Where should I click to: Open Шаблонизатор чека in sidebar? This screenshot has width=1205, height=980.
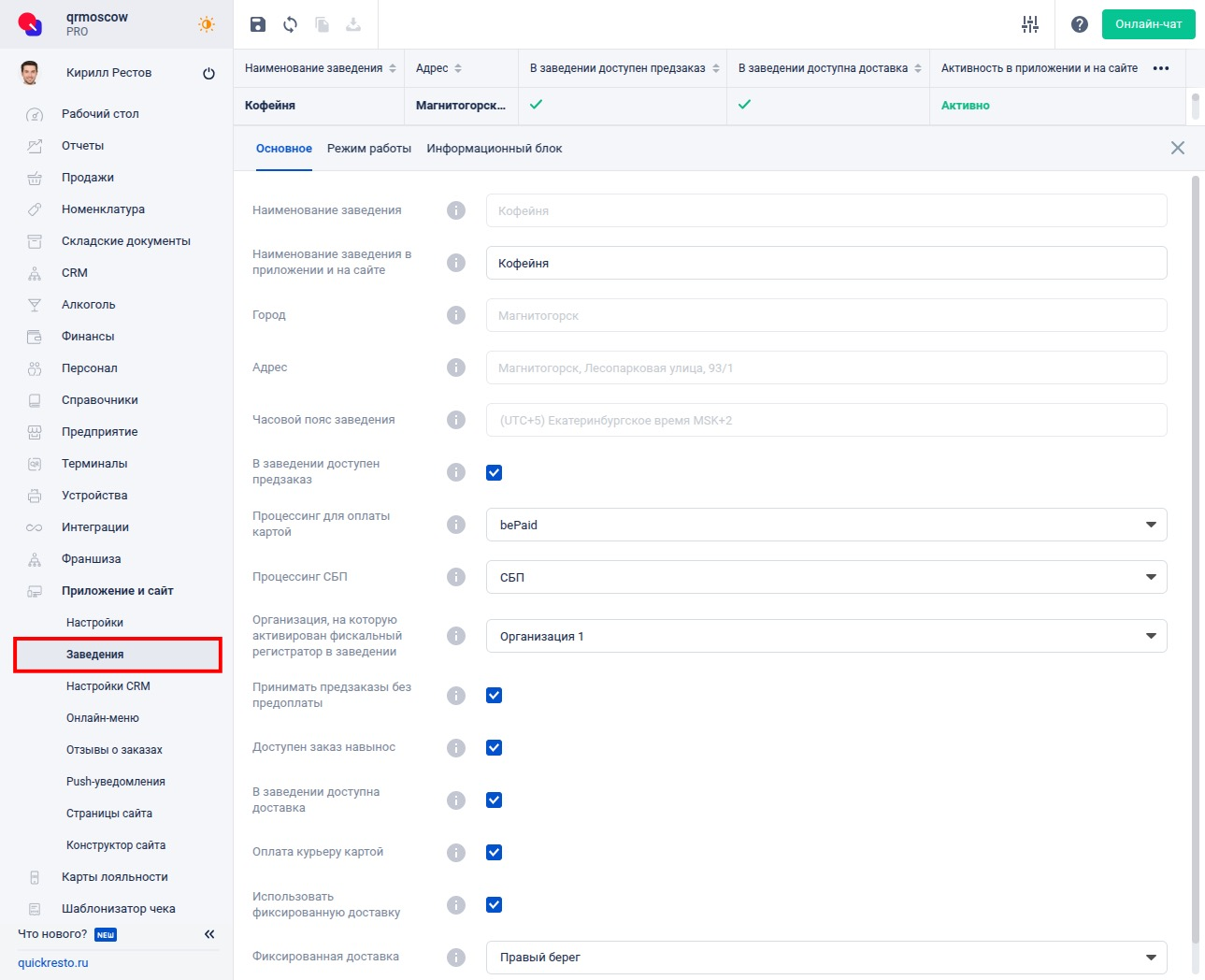(117, 909)
